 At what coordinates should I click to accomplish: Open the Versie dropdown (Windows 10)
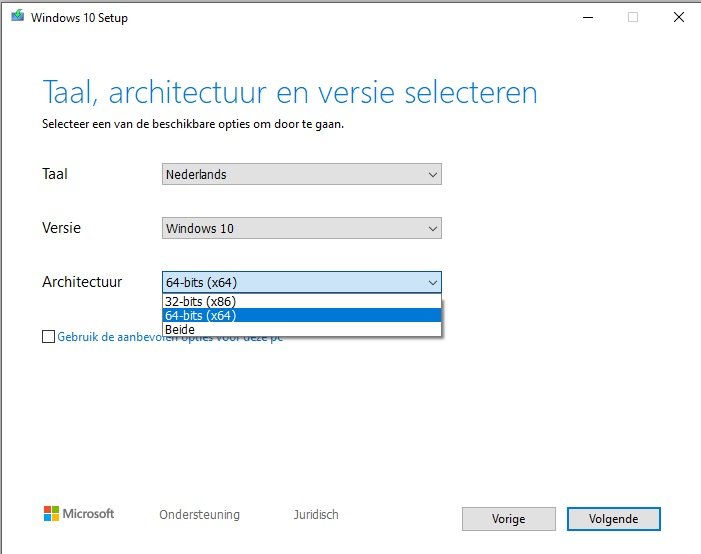pos(302,228)
